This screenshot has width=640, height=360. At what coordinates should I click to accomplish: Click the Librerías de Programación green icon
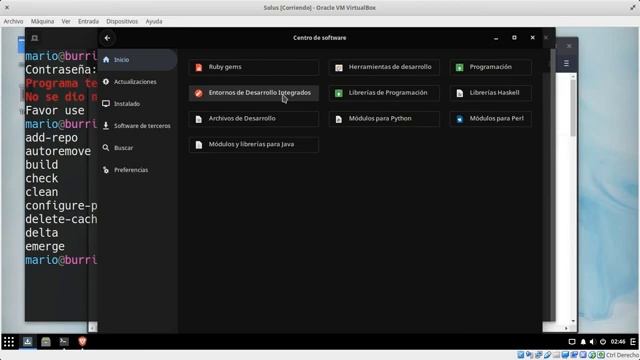click(339, 93)
